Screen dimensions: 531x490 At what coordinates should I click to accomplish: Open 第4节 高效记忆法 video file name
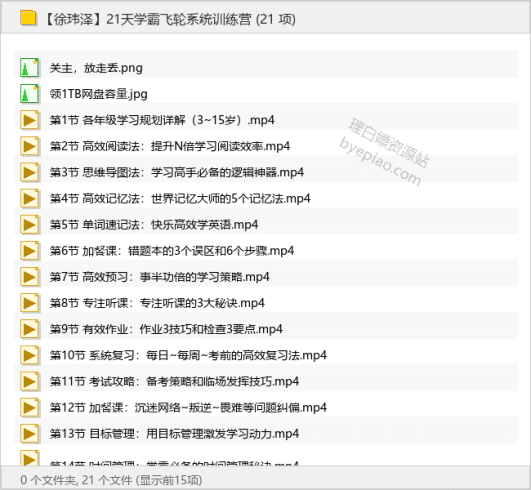point(180,198)
